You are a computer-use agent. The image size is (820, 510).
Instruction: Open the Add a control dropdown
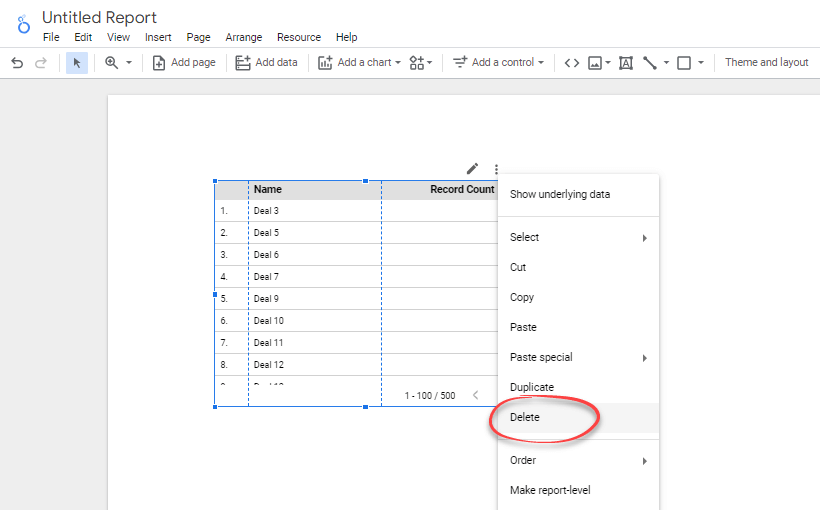pos(498,63)
